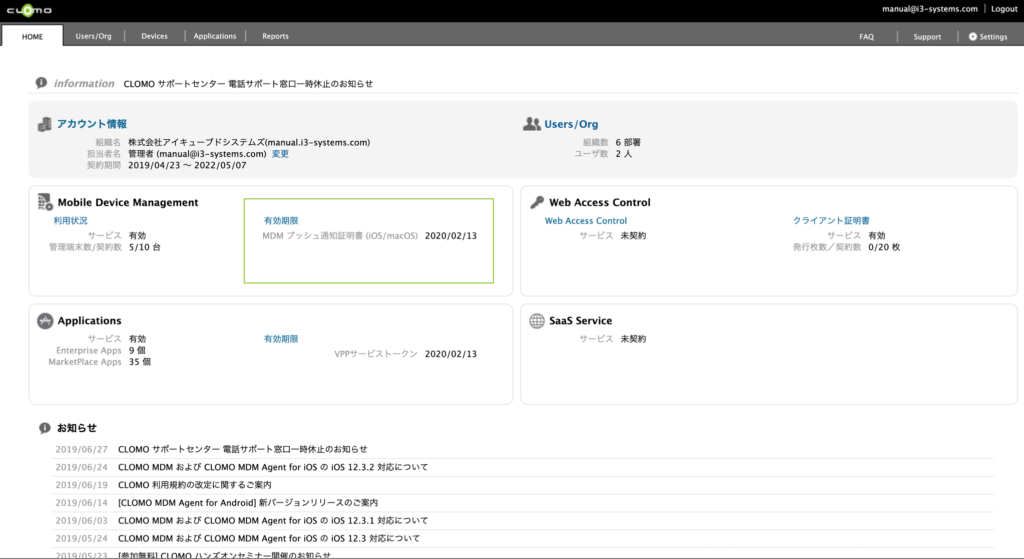The height and width of the screenshot is (559, 1024).
Task: Open the 有効期限 link in MDM panel
Action: [281, 221]
